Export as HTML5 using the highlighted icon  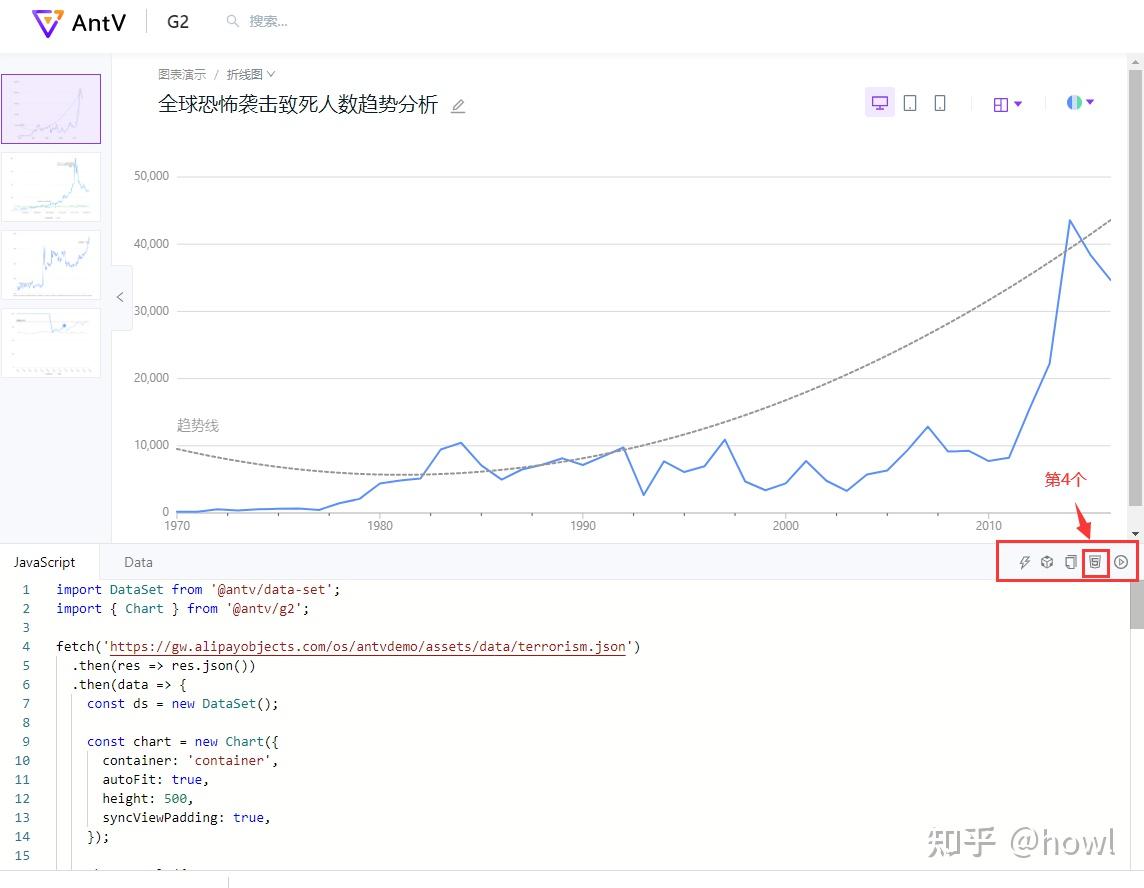click(x=1095, y=562)
